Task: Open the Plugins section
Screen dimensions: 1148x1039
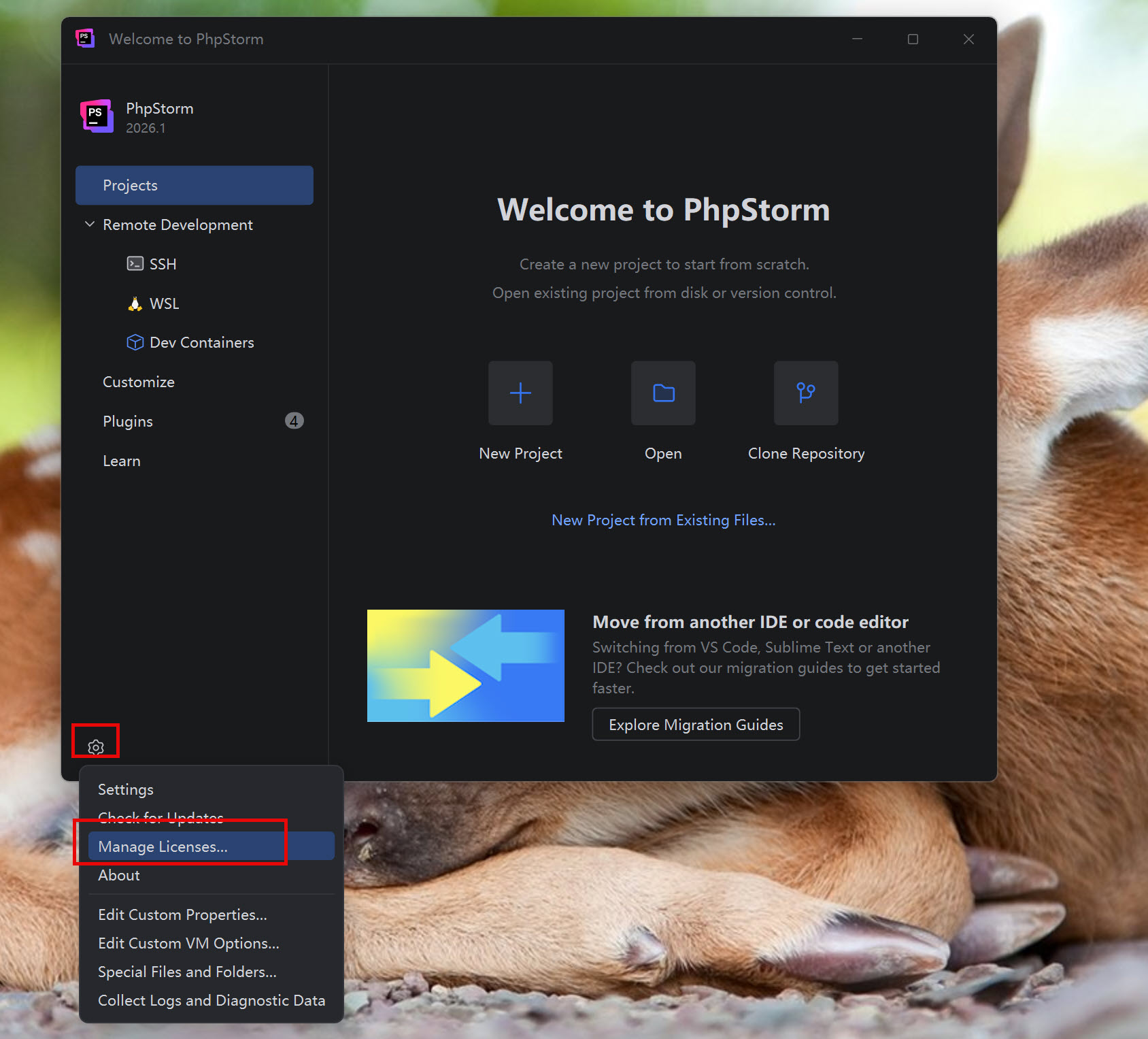Action: click(128, 421)
